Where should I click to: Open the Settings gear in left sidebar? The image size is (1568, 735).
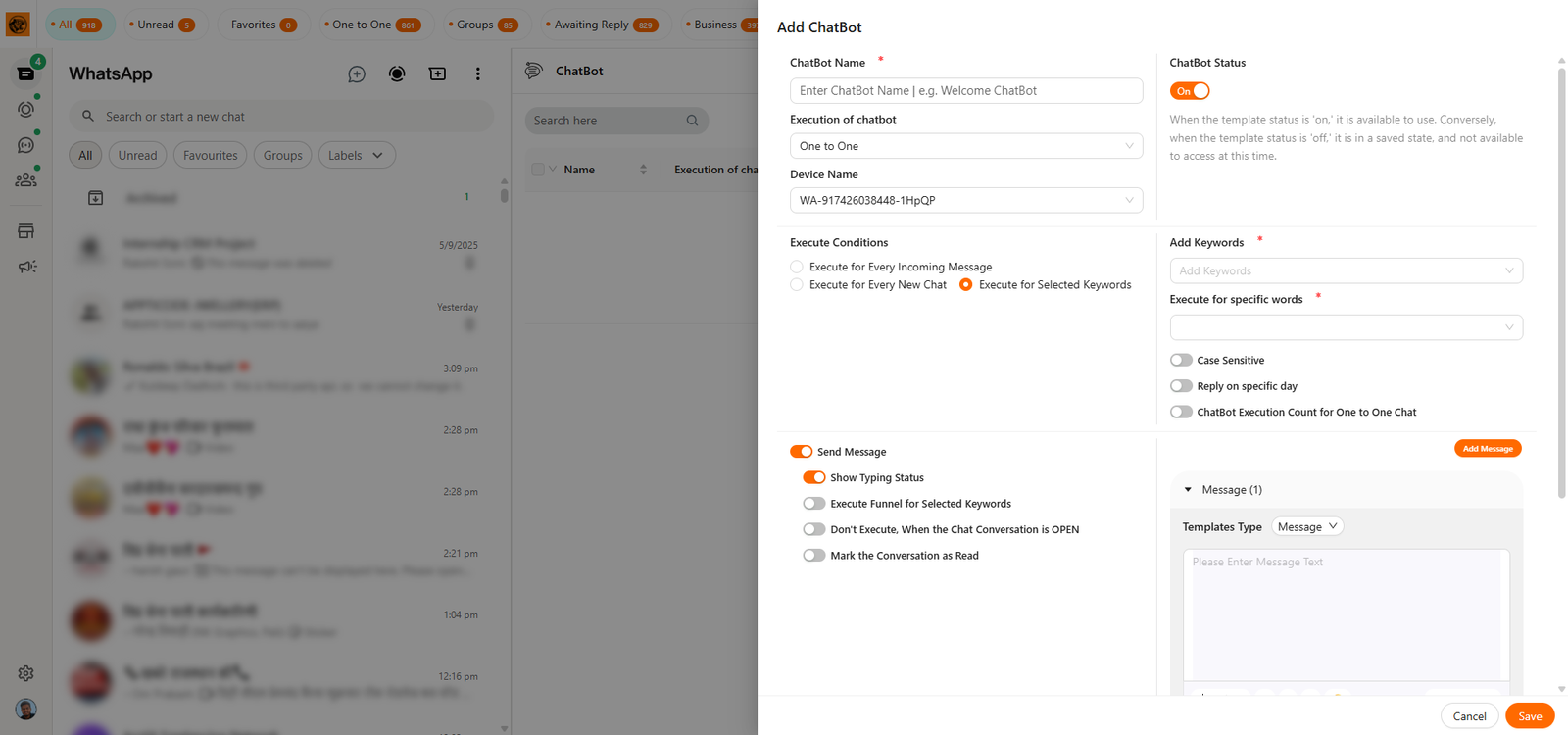point(26,673)
